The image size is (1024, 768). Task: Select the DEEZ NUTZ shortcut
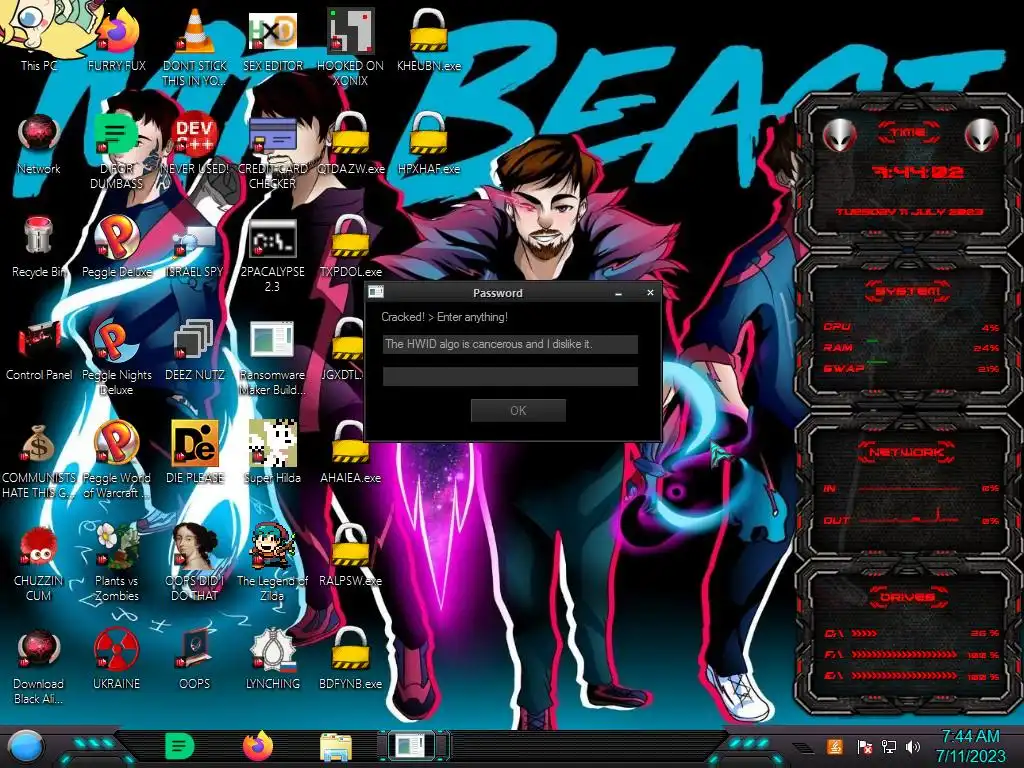pos(195,348)
